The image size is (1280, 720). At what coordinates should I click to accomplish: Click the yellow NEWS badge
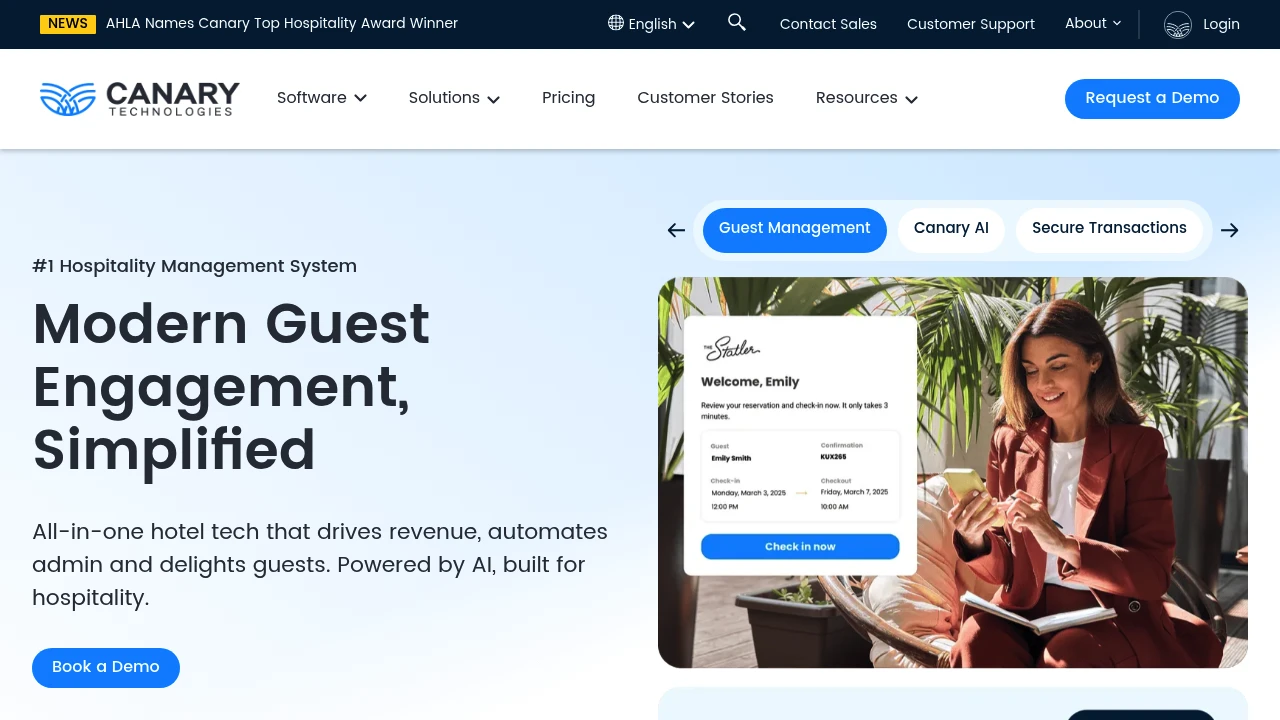click(x=68, y=24)
